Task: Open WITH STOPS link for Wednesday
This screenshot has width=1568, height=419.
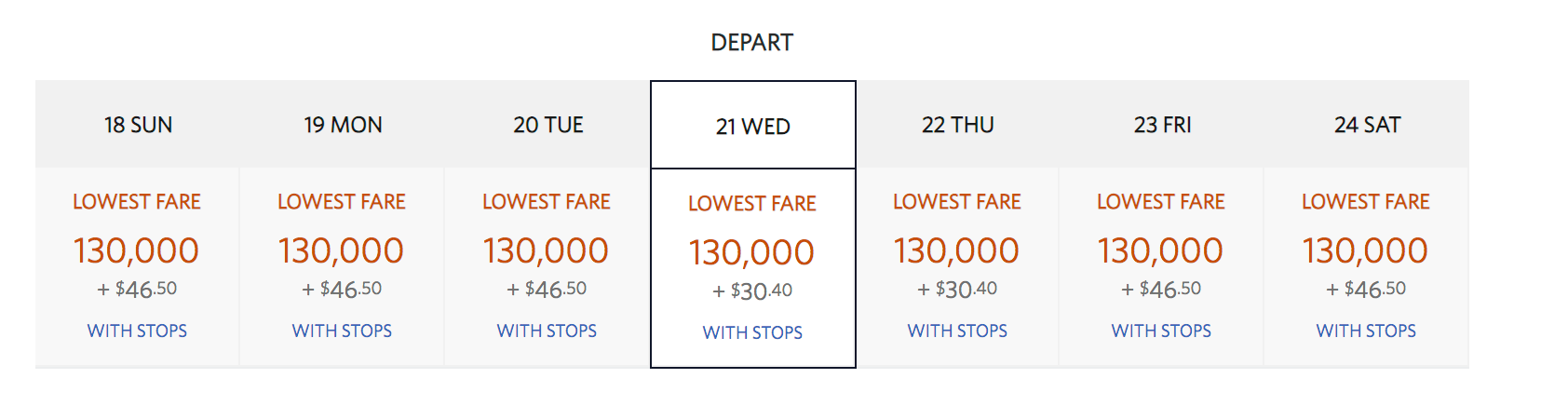Action: pyautogui.click(x=752, y=332)
